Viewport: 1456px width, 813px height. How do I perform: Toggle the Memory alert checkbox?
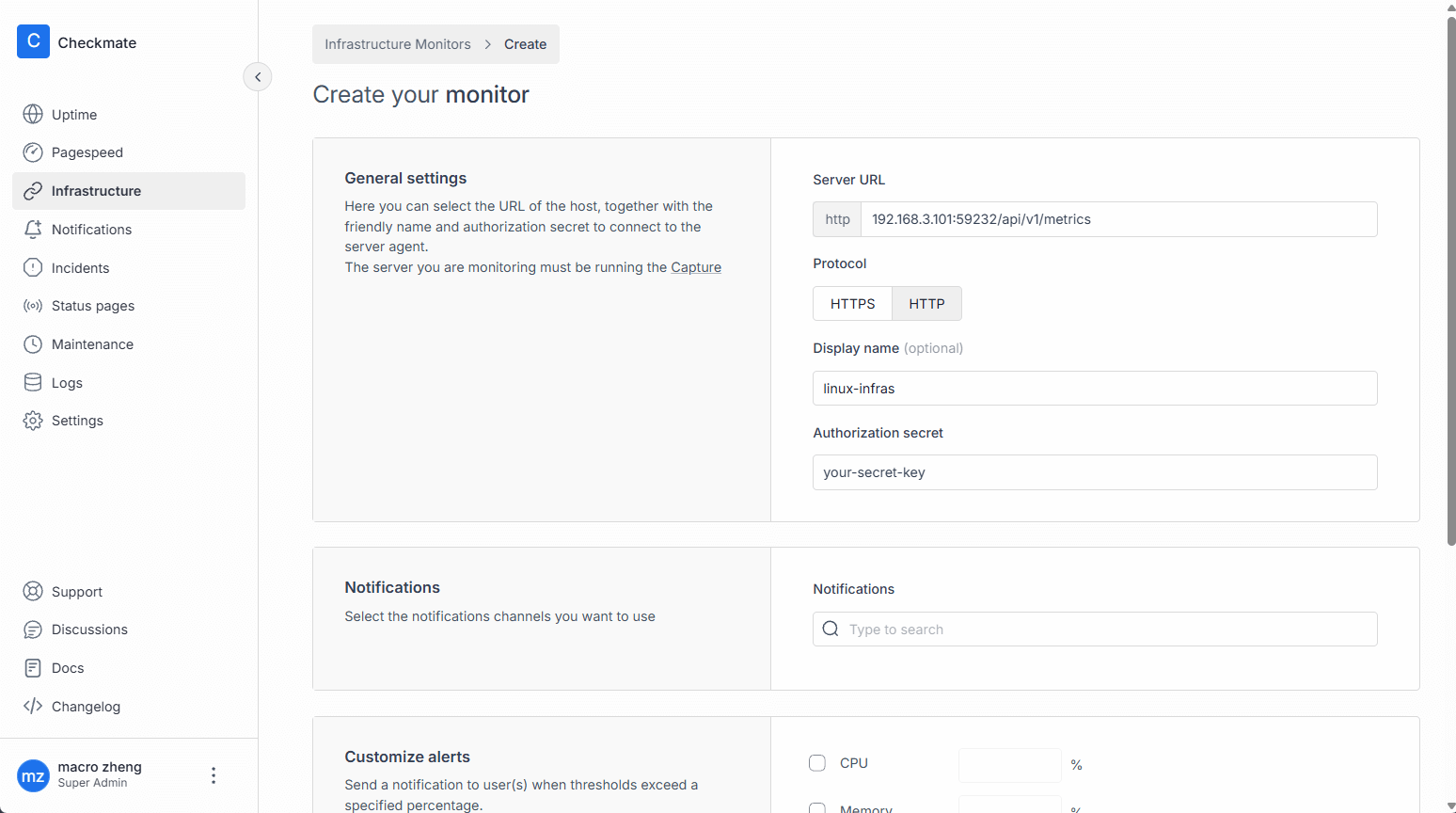click(x=817, y=808)
